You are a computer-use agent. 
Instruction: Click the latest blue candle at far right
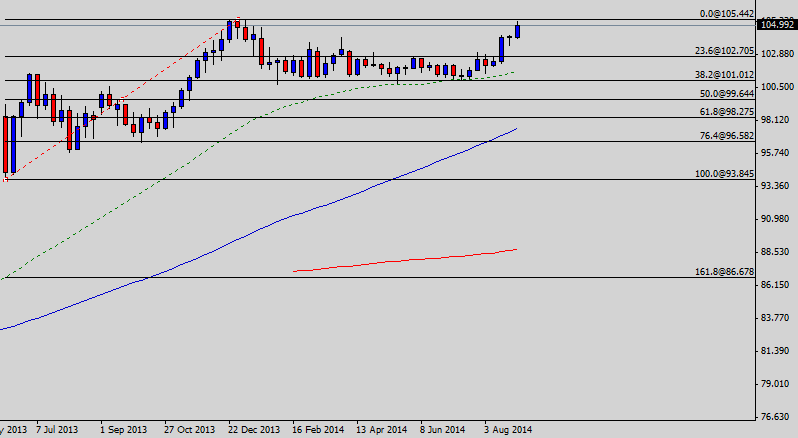(517, 31)
